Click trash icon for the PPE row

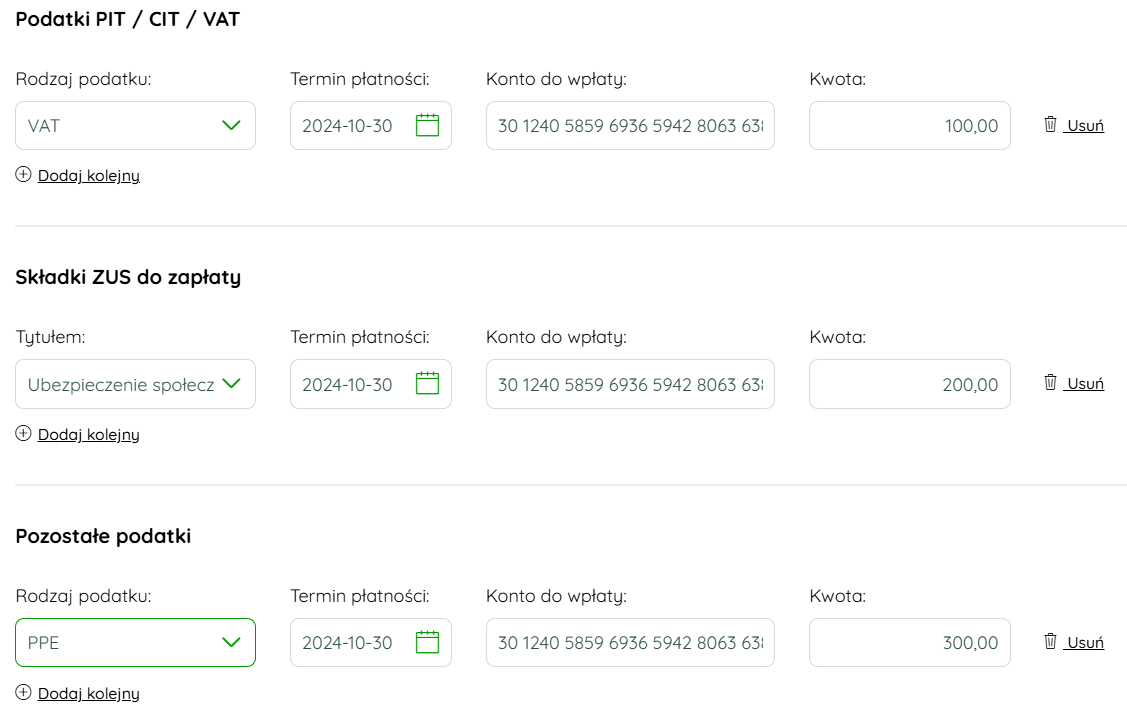[x=1050, y=641]
